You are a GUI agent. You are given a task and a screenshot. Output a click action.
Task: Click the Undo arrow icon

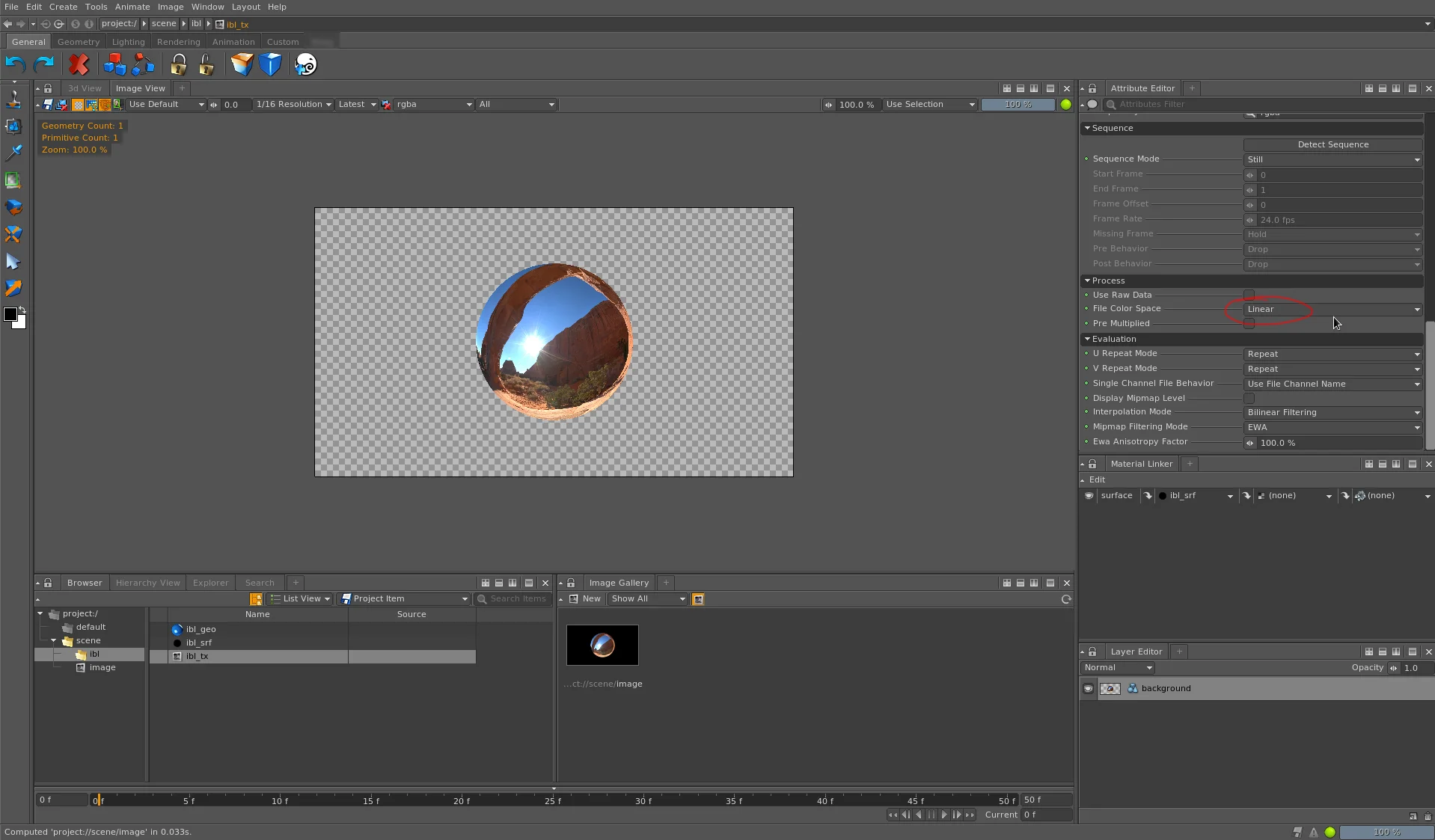15,64
